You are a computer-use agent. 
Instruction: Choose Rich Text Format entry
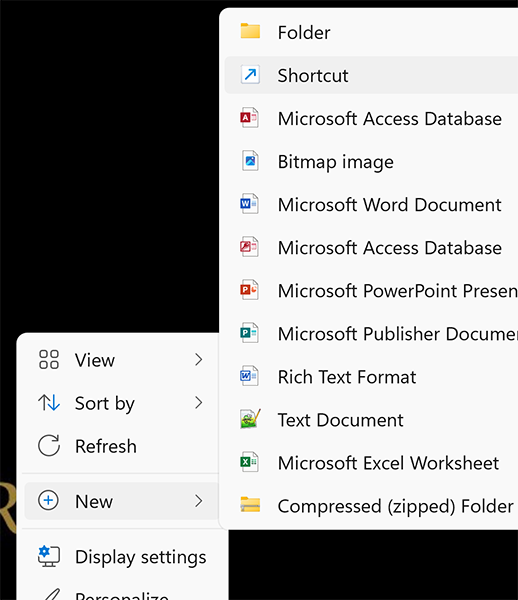pyautogui.click(x=371, y=377)
